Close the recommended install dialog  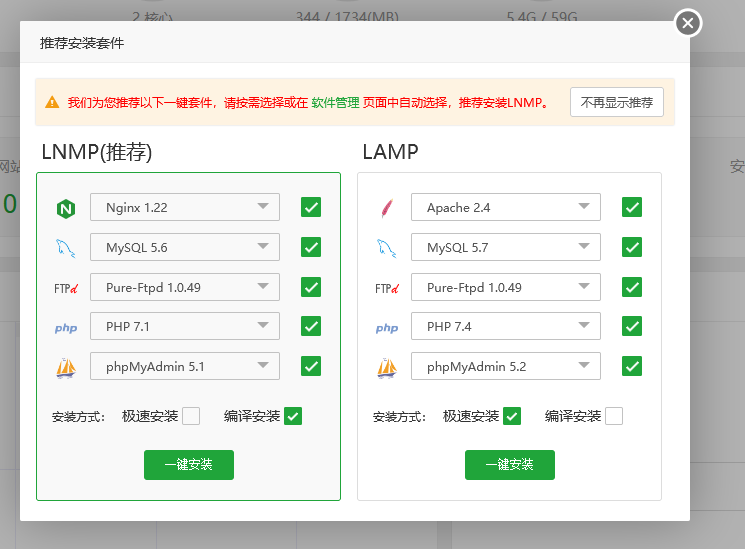[688, 23]
